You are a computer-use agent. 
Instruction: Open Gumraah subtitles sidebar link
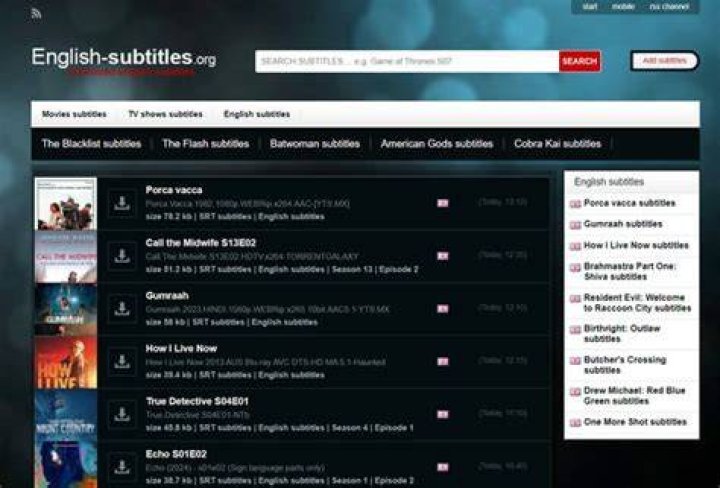[x=623, y=224]
